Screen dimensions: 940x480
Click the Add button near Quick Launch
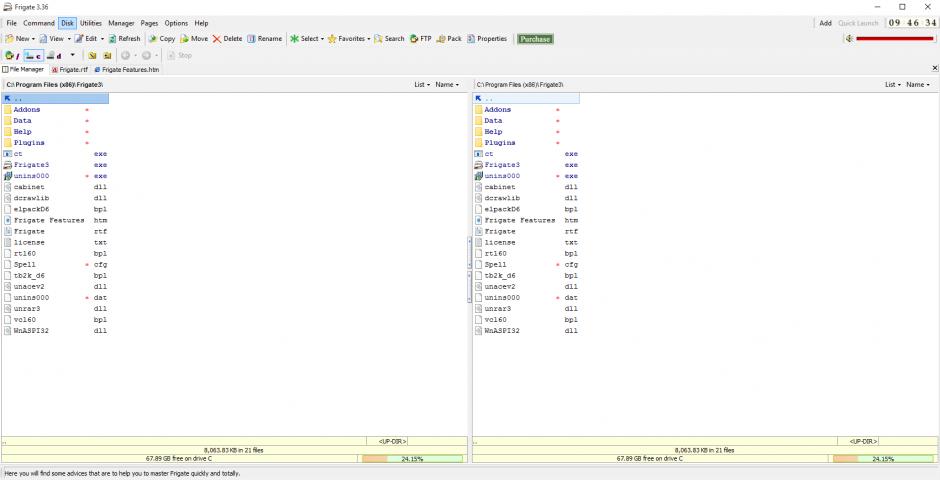[x=825, y=23]
